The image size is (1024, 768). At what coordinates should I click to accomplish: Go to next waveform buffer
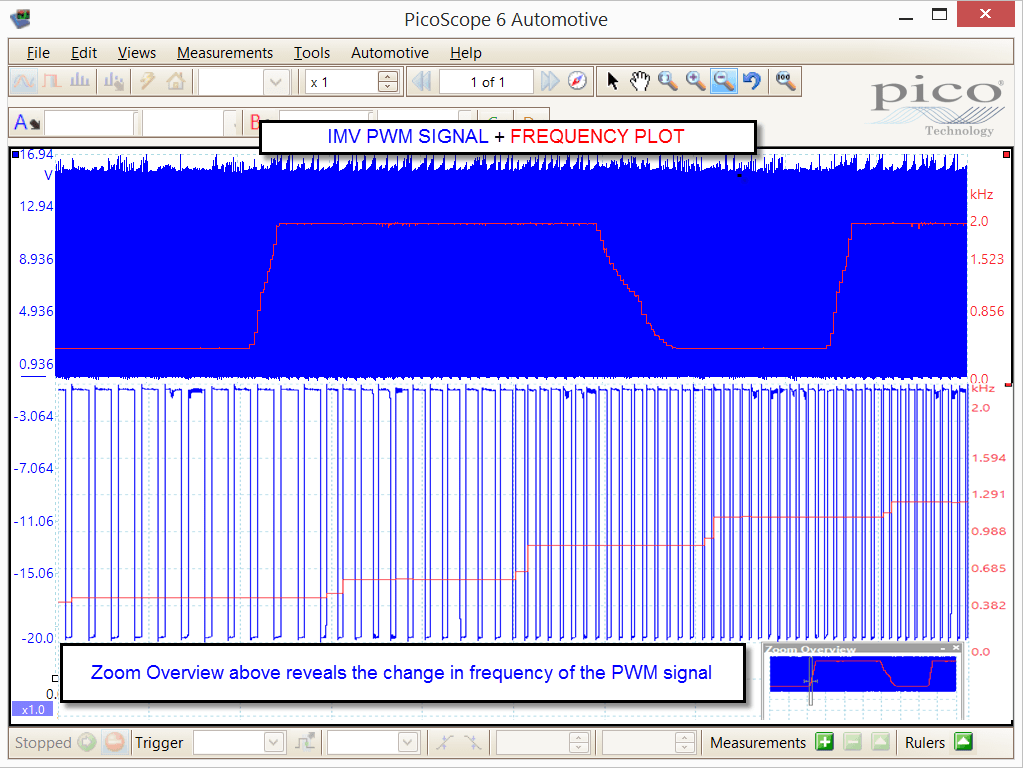(x=550, y=82)
